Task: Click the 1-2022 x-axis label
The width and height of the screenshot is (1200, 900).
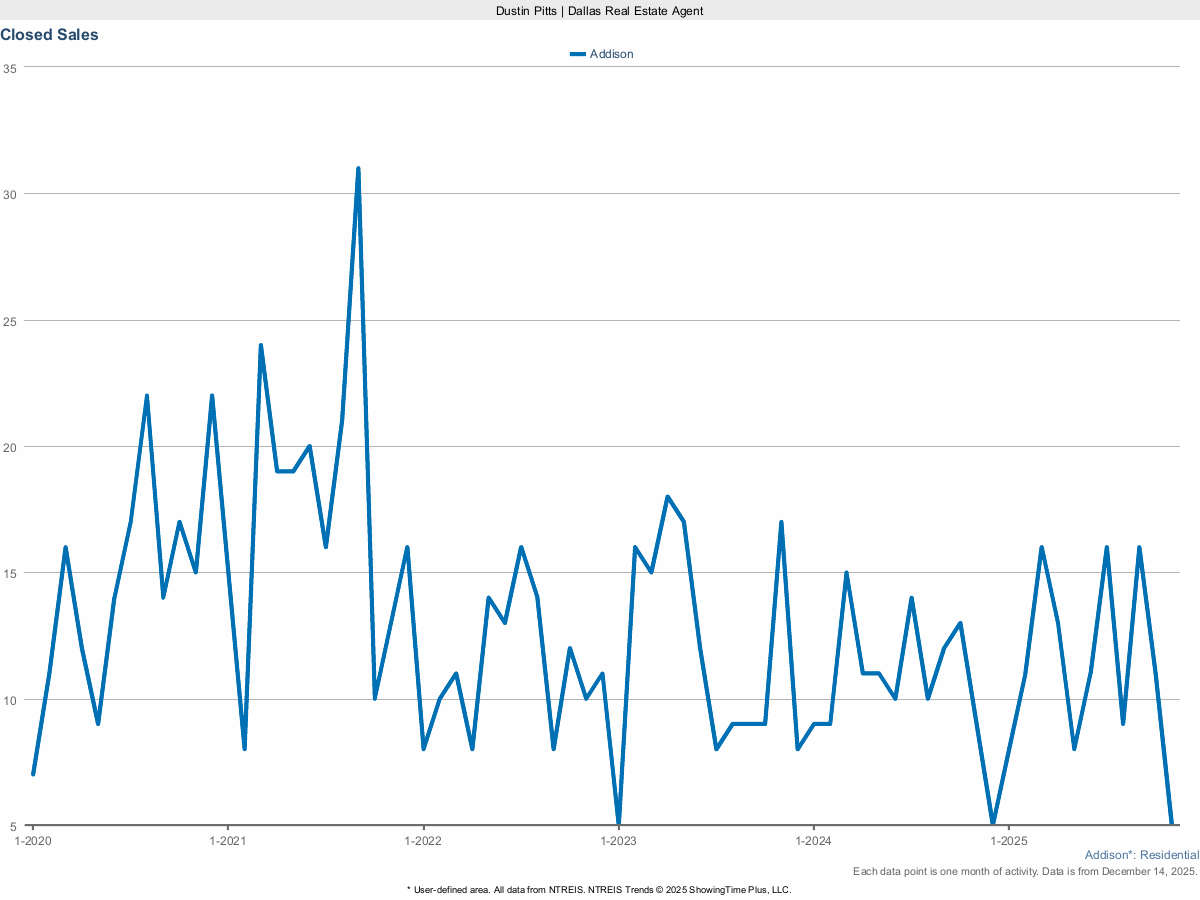Action: (x=423, y=841)
